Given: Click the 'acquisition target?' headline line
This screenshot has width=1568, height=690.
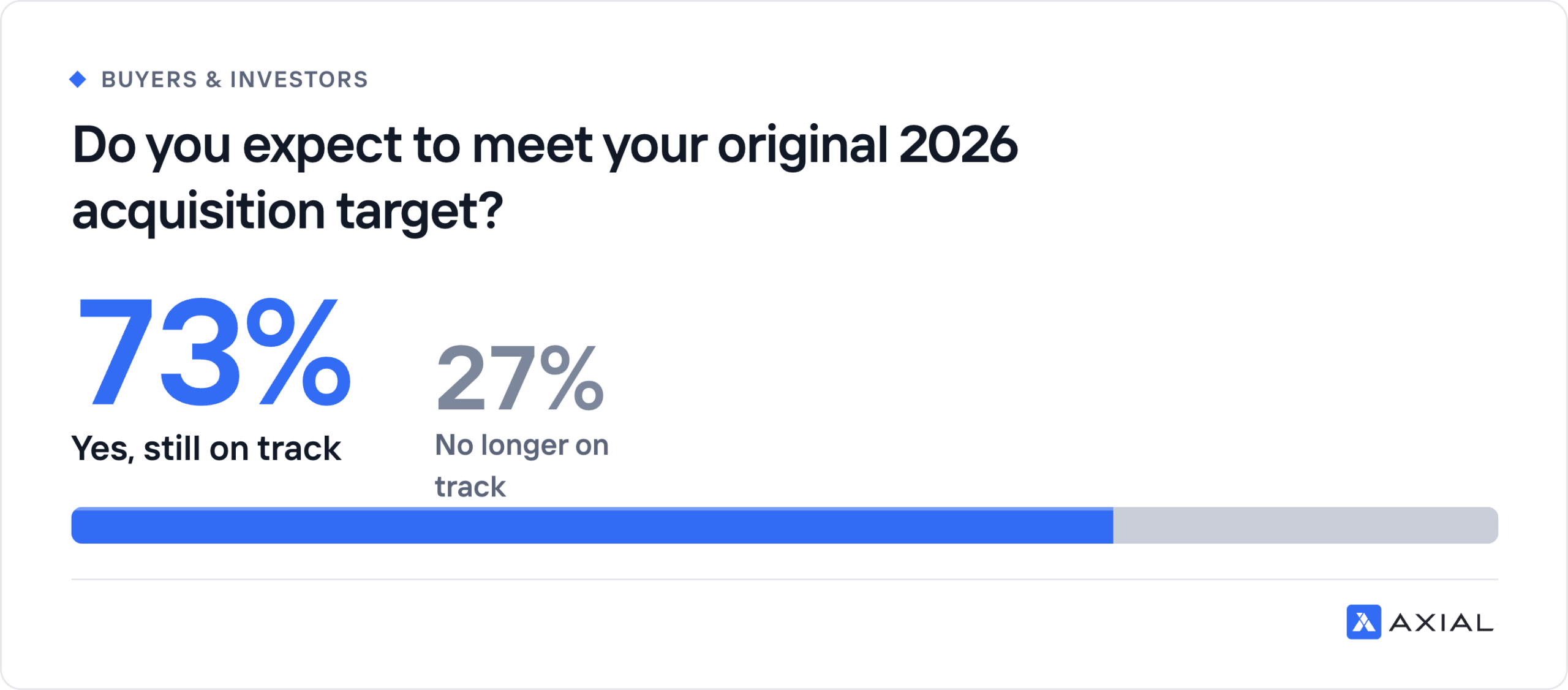Looking at the screenshot, I should (x=288, y=212).
